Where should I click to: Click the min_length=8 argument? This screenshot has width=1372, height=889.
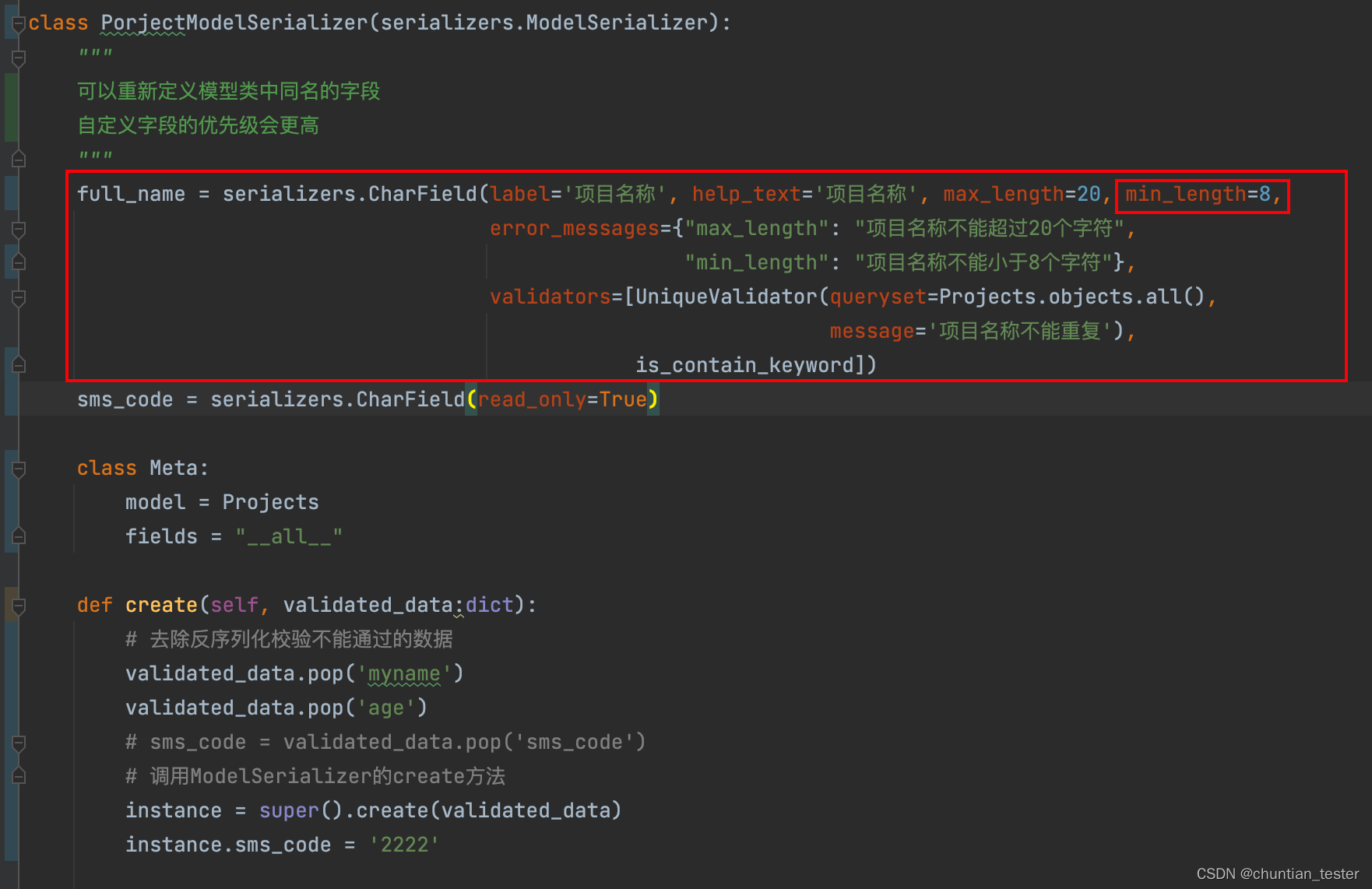point(1198,194)
